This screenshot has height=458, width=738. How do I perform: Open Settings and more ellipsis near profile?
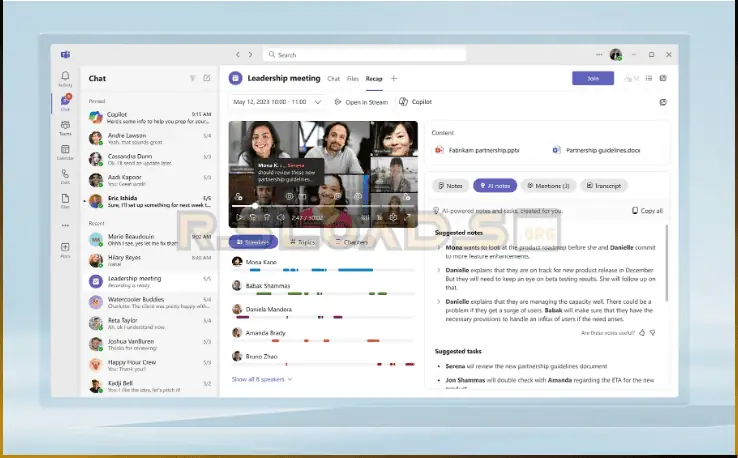coord(599,55)
